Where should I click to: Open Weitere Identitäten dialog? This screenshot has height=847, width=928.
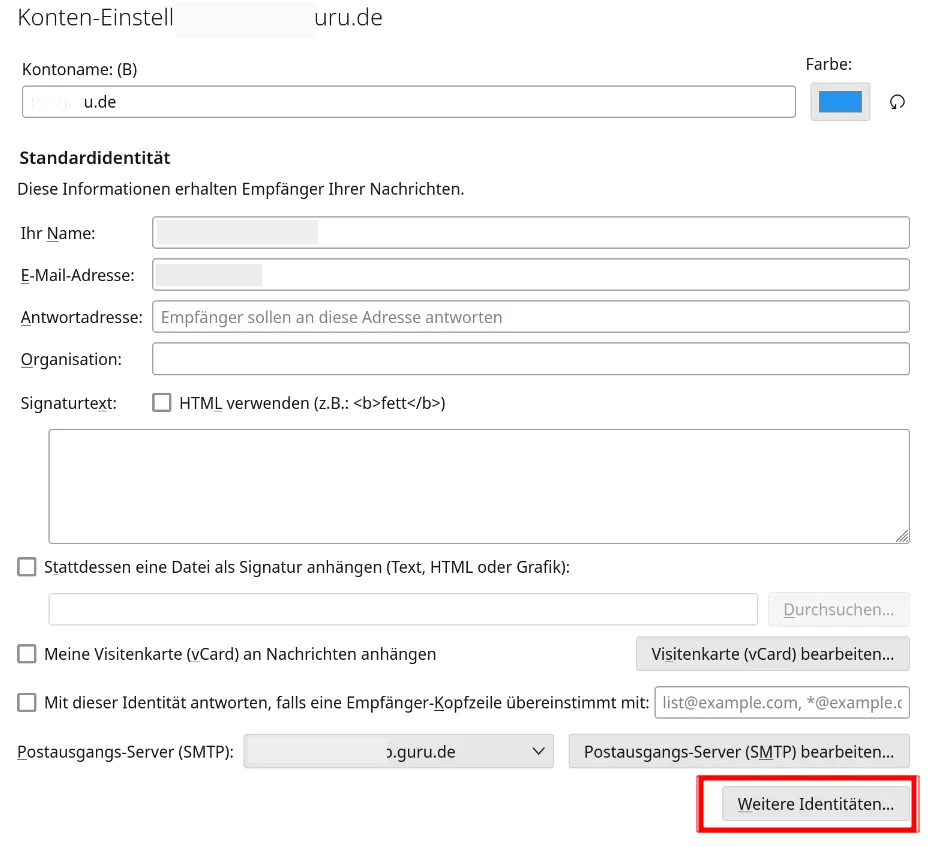click(x=815, y=803)
